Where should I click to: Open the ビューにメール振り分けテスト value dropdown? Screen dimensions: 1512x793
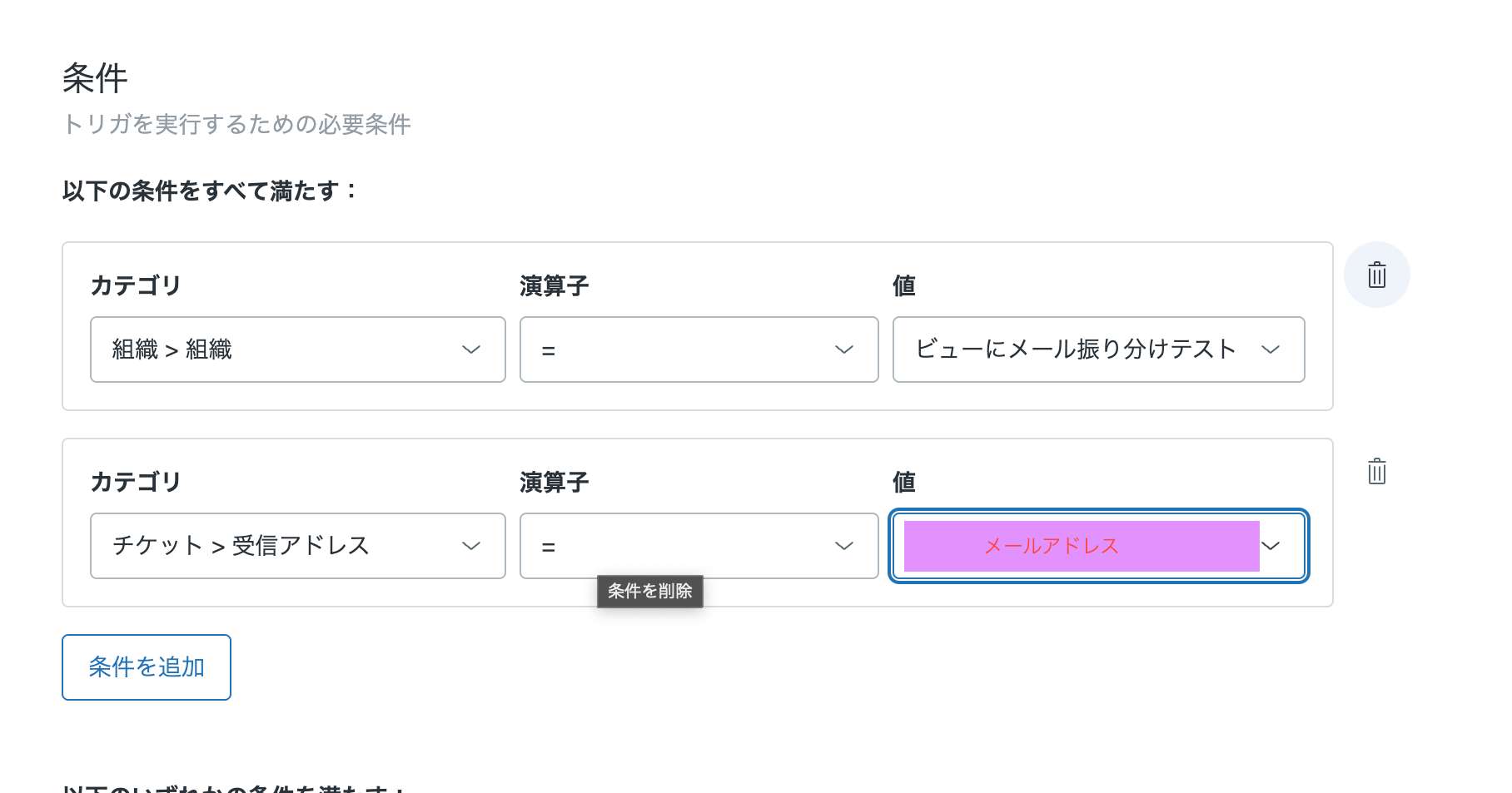(1099, 349)
